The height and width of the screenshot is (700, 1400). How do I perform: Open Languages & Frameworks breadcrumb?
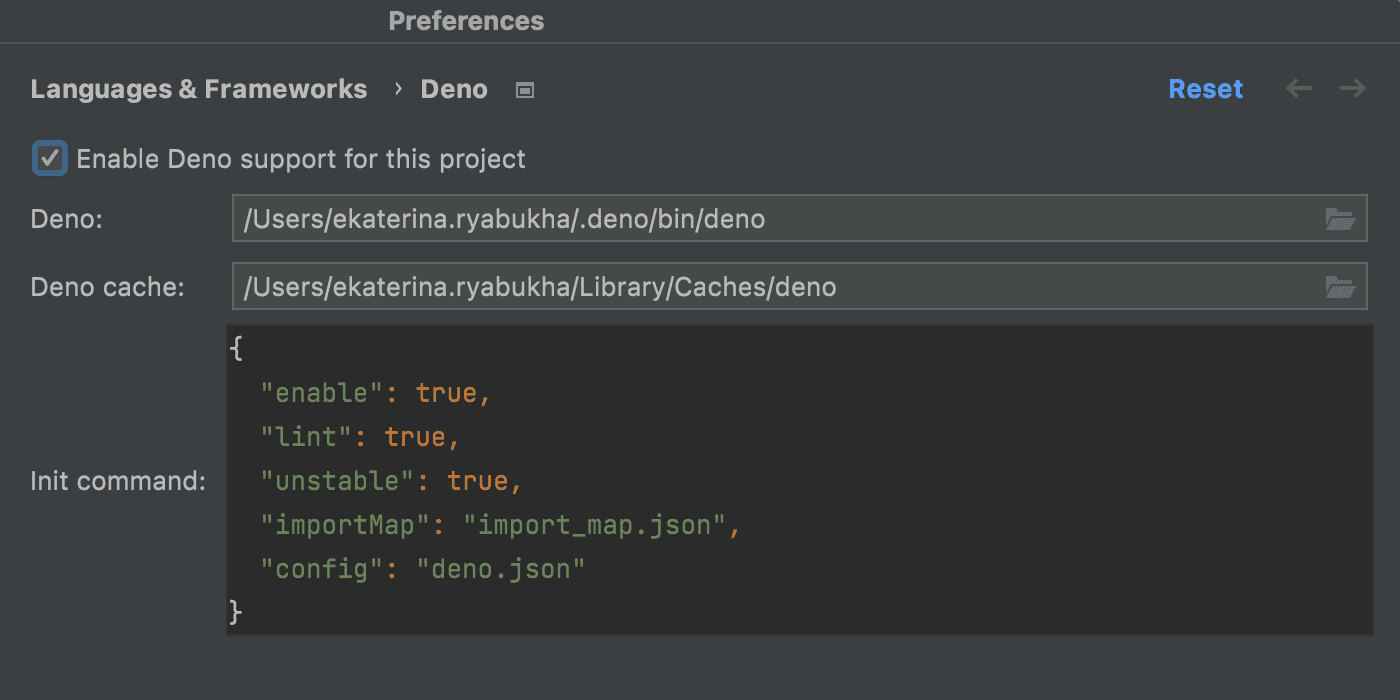coord(199,89)
